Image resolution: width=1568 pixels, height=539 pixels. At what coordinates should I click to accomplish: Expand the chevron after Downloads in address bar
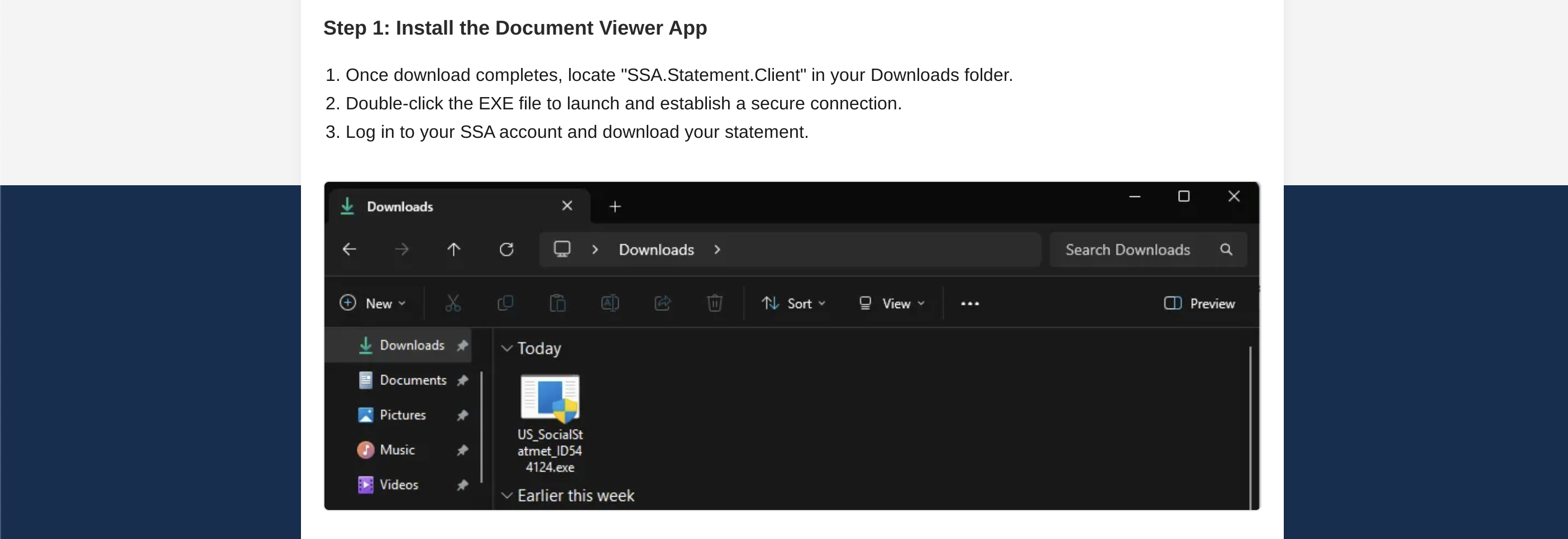(x=718, y=249)
